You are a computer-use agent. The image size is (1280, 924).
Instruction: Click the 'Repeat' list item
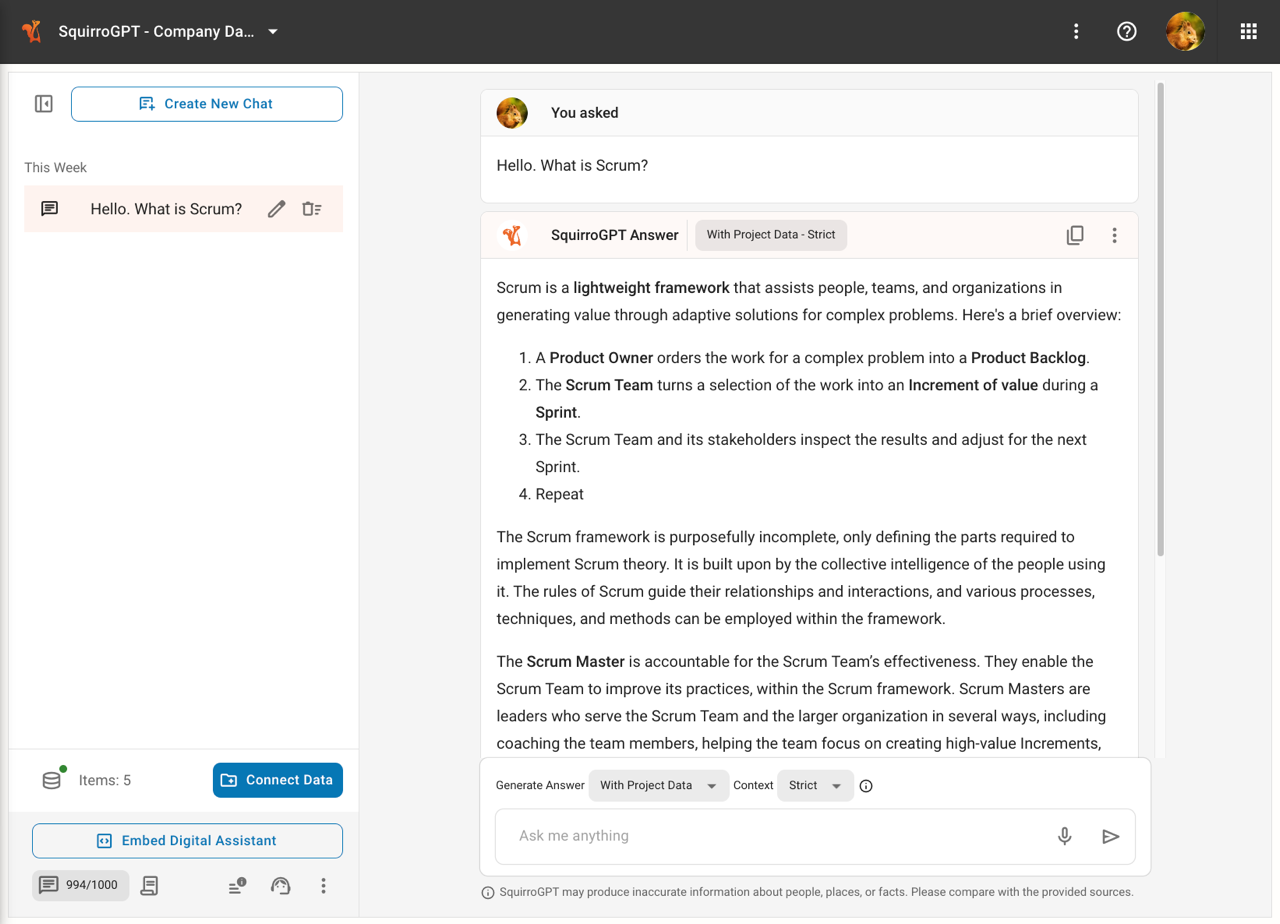(x=560, y=494)
